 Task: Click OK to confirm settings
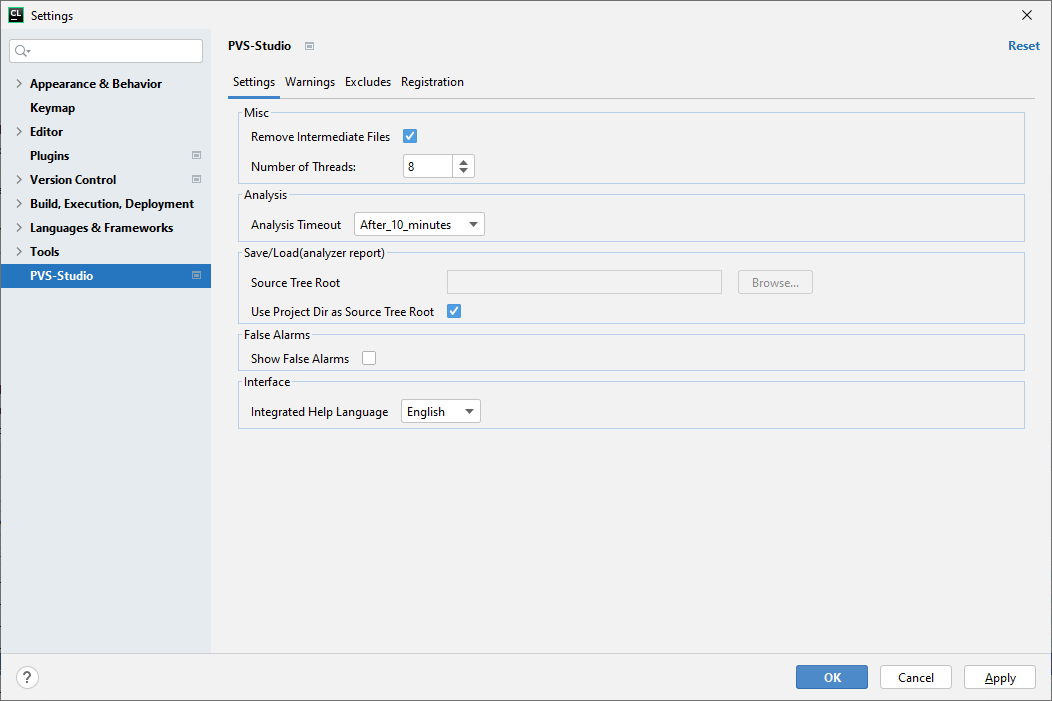pyautogui.click(x=832, y=678)
